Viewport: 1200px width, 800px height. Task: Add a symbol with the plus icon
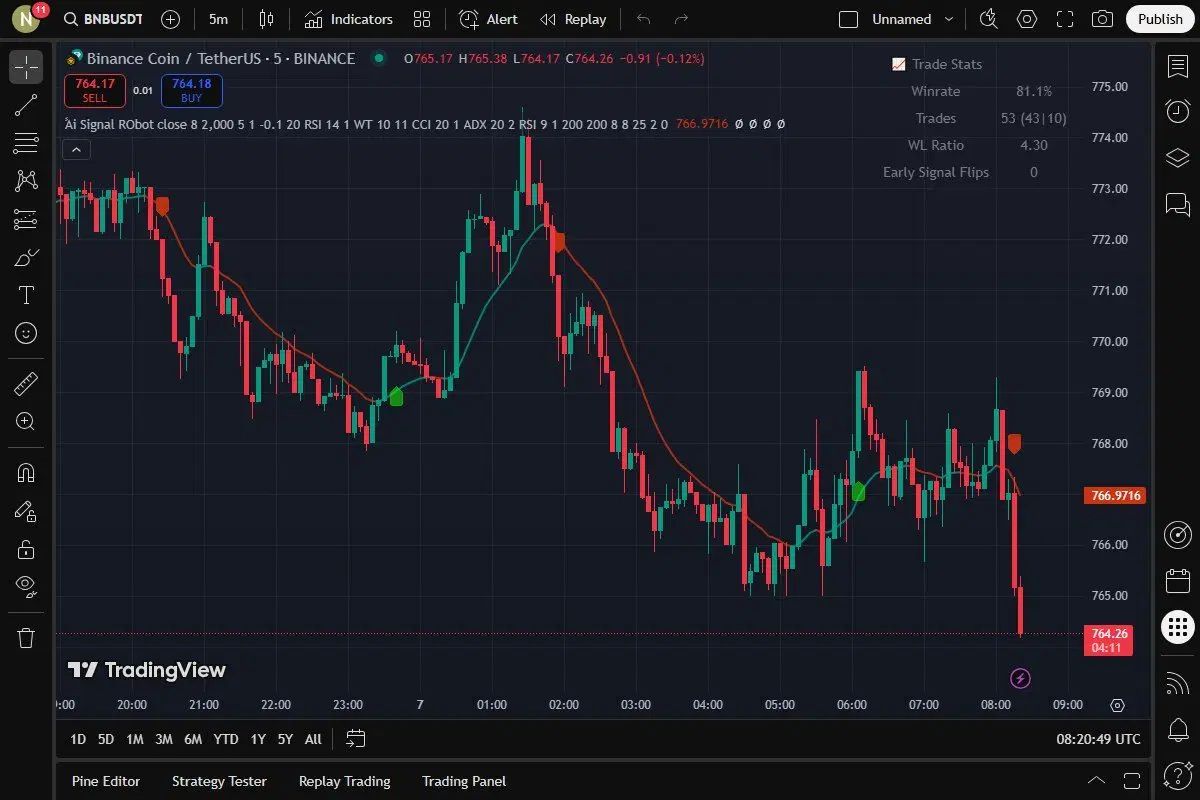click(x=171, y=19)
